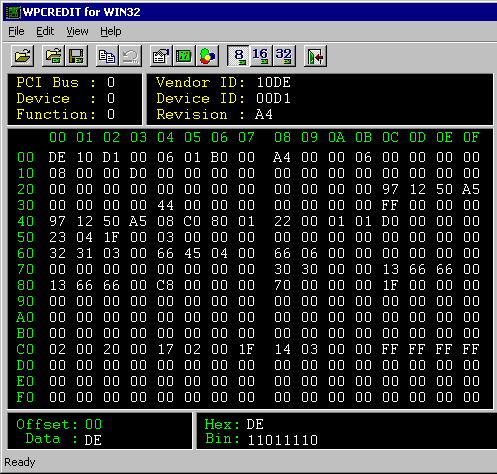The width and height of the screenshot is (497, 474).
Task: Open the Help menu
Action: click(111, 31)
